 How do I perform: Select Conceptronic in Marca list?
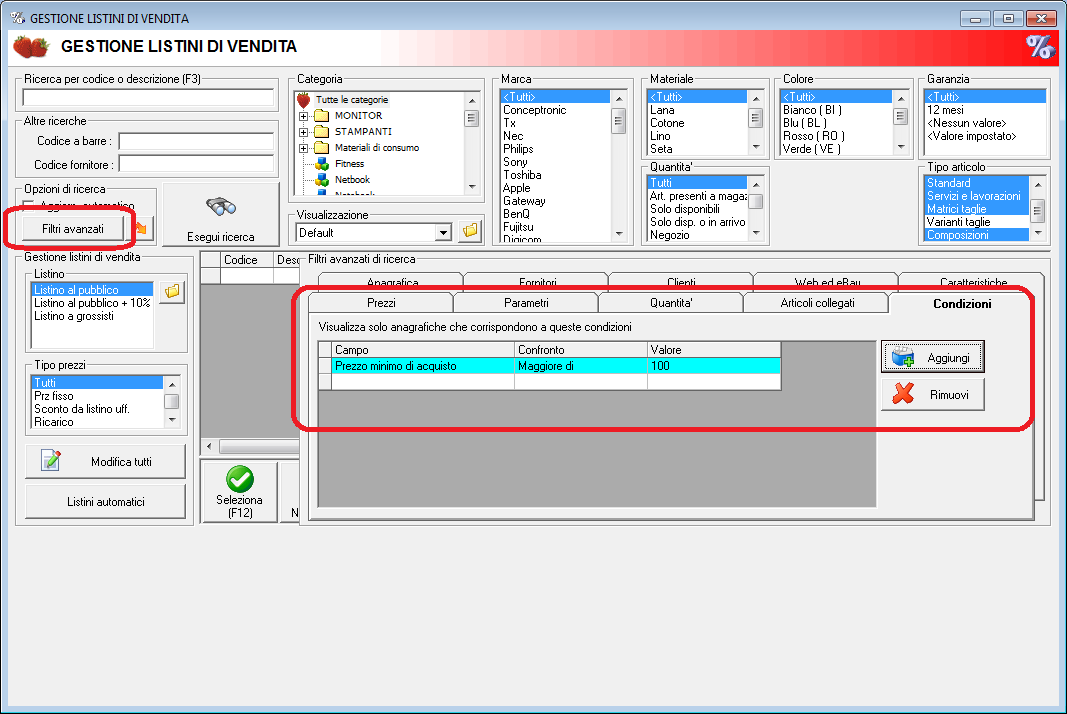click(x=534, y=110)
